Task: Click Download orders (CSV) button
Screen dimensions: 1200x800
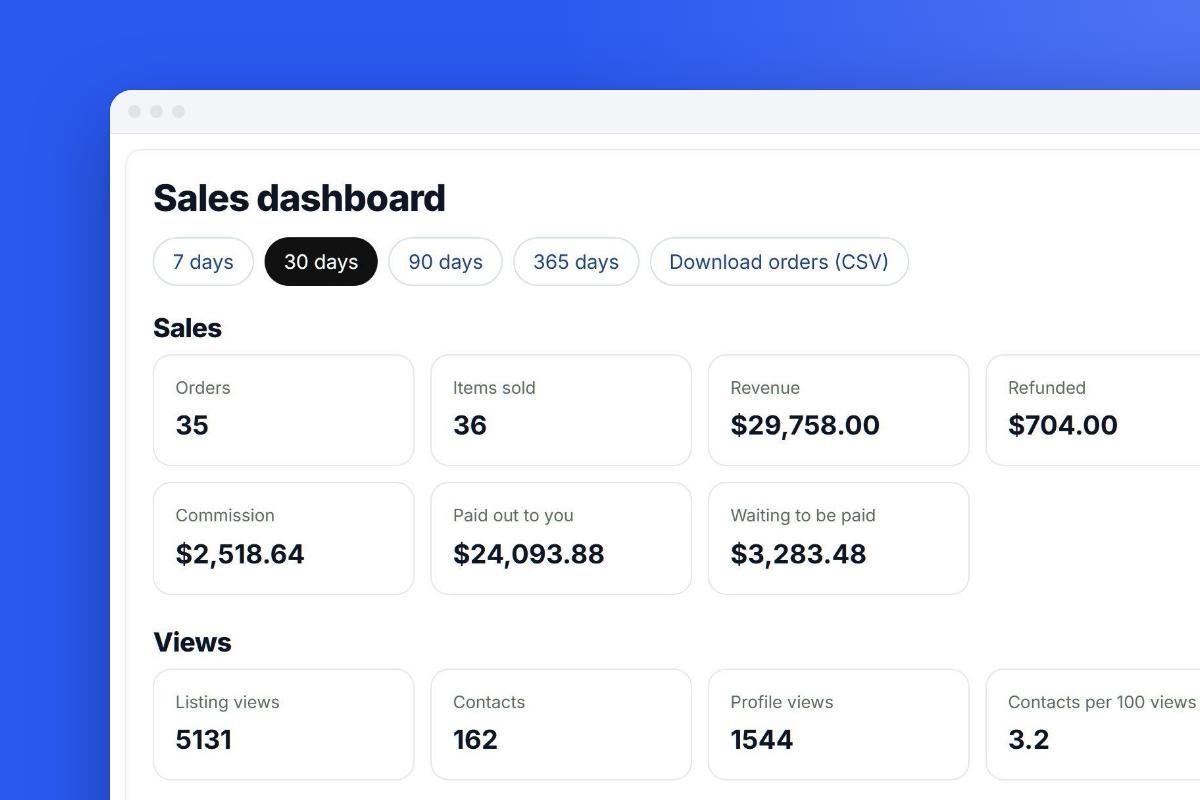Action: pyautogui.click(x=779, y=262)
